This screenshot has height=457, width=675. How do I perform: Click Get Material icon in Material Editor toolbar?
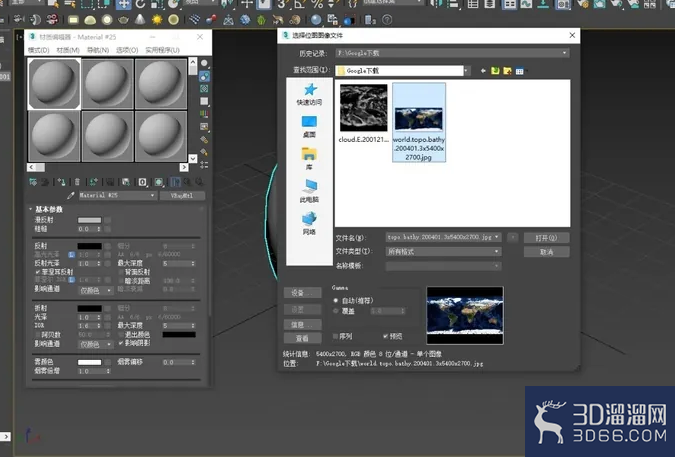[x=33, y=182]
